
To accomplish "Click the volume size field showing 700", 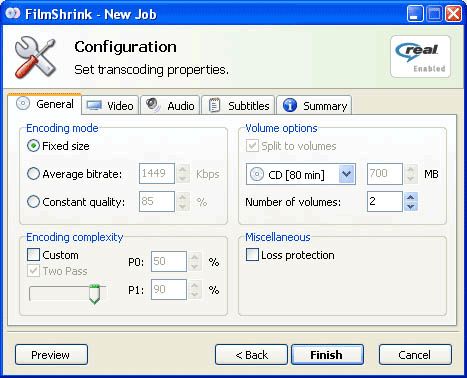I will coord(385,174).
